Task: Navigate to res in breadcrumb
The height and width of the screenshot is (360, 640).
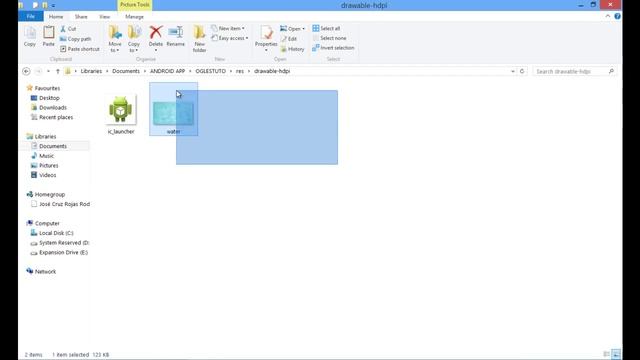Action: pyautogui.click(x=240, y=71)
